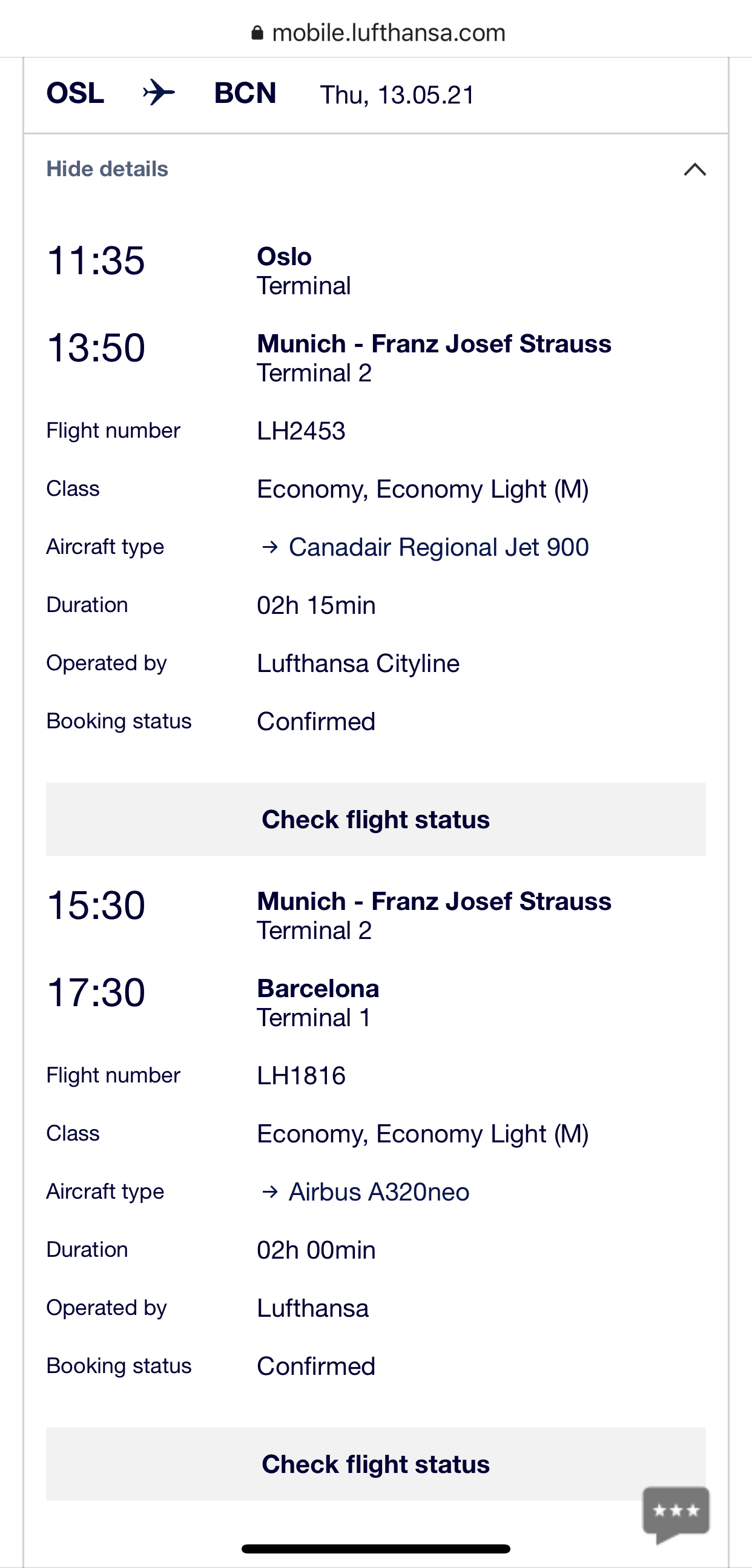Open the chat bubble icon
Image resolution: width=752 pixels, height=1568 pixels.
(676, 1512)
